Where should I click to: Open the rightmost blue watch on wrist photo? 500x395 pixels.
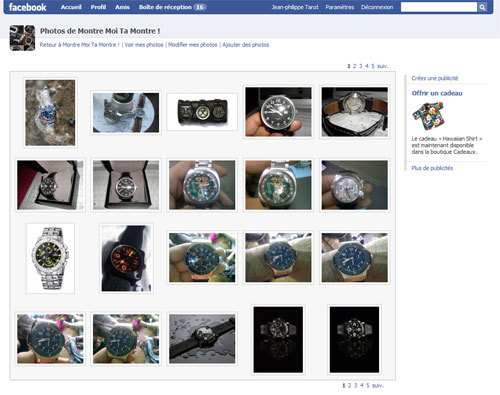[x=355, y=258]
